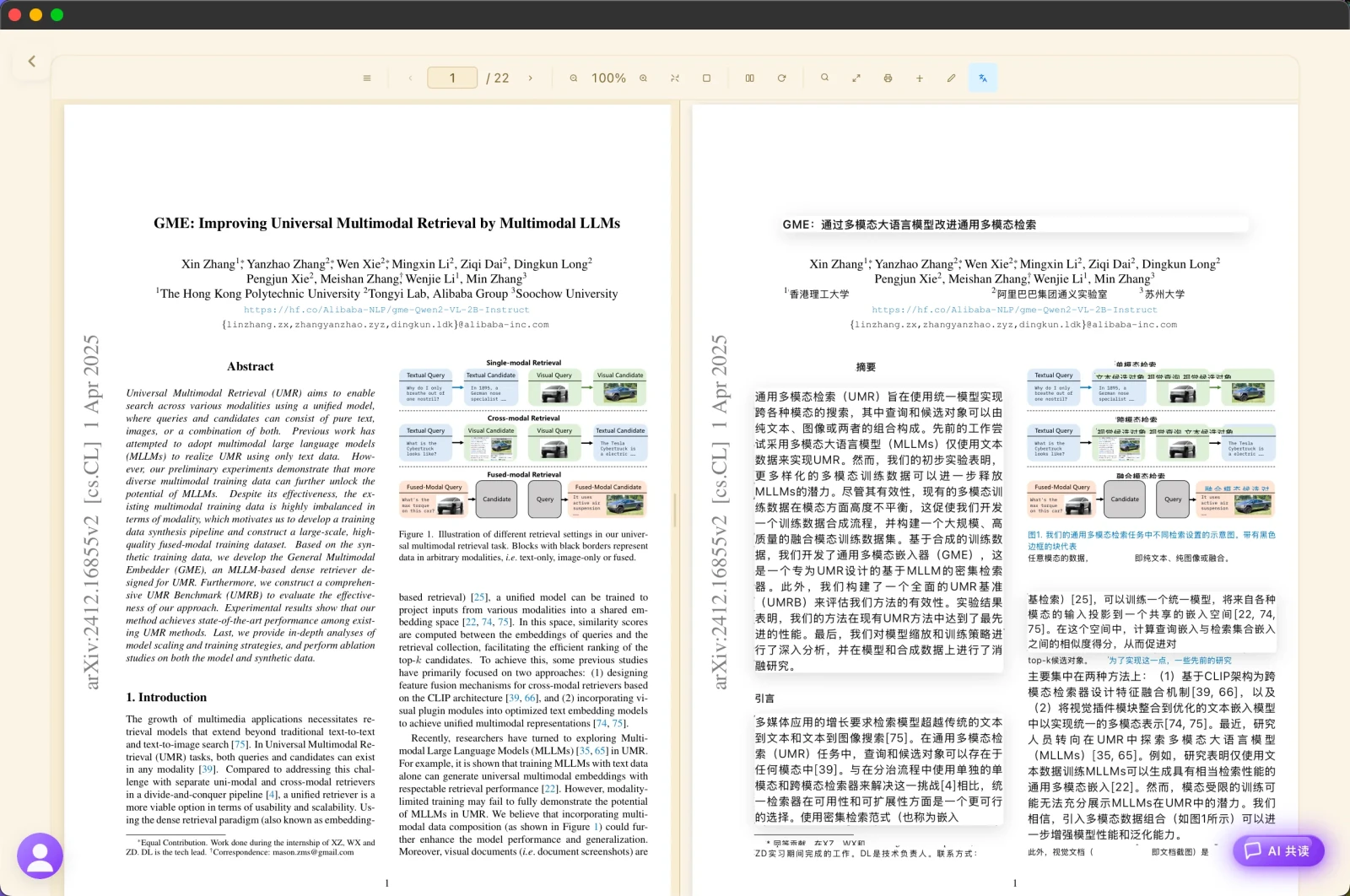The width and height of the screenshot is (1350, 896).
Task: Click the page number input field
Action: point(452,78)
